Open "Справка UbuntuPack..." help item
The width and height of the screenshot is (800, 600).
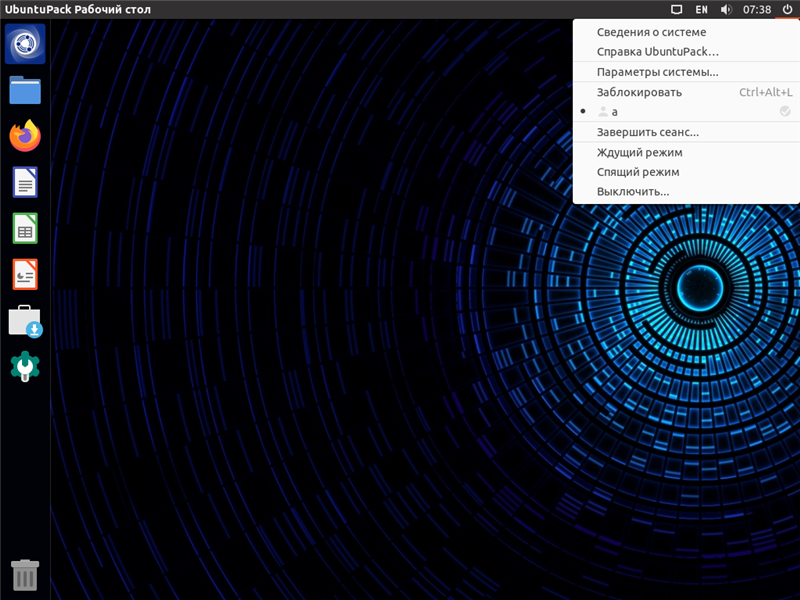(x=686, y=52)
